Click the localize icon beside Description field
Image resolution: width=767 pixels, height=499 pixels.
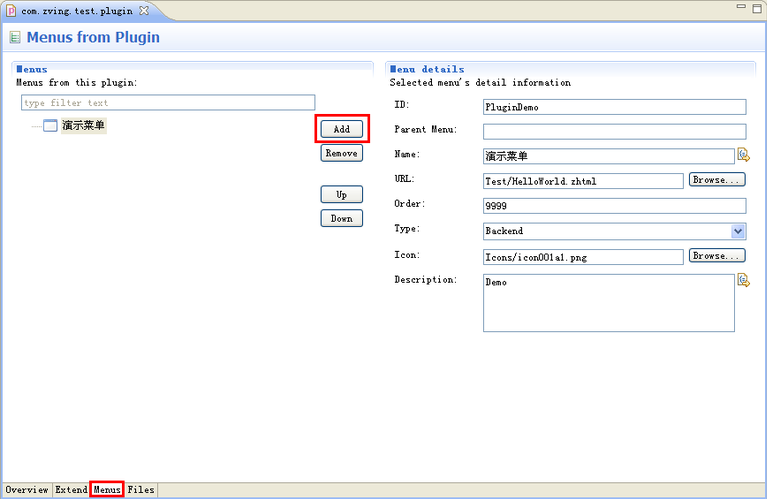click(742, 281)
